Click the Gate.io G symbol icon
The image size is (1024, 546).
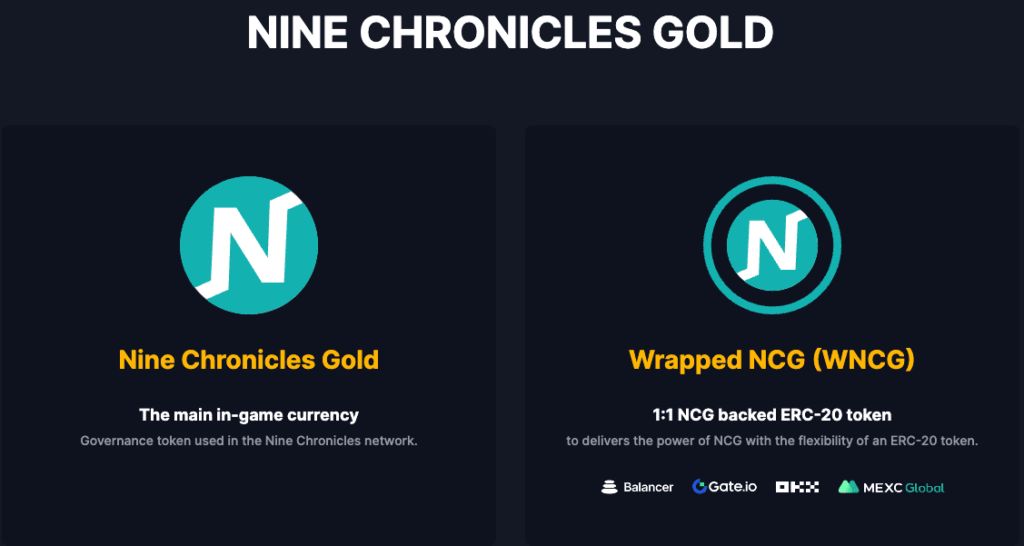[700, 487]
